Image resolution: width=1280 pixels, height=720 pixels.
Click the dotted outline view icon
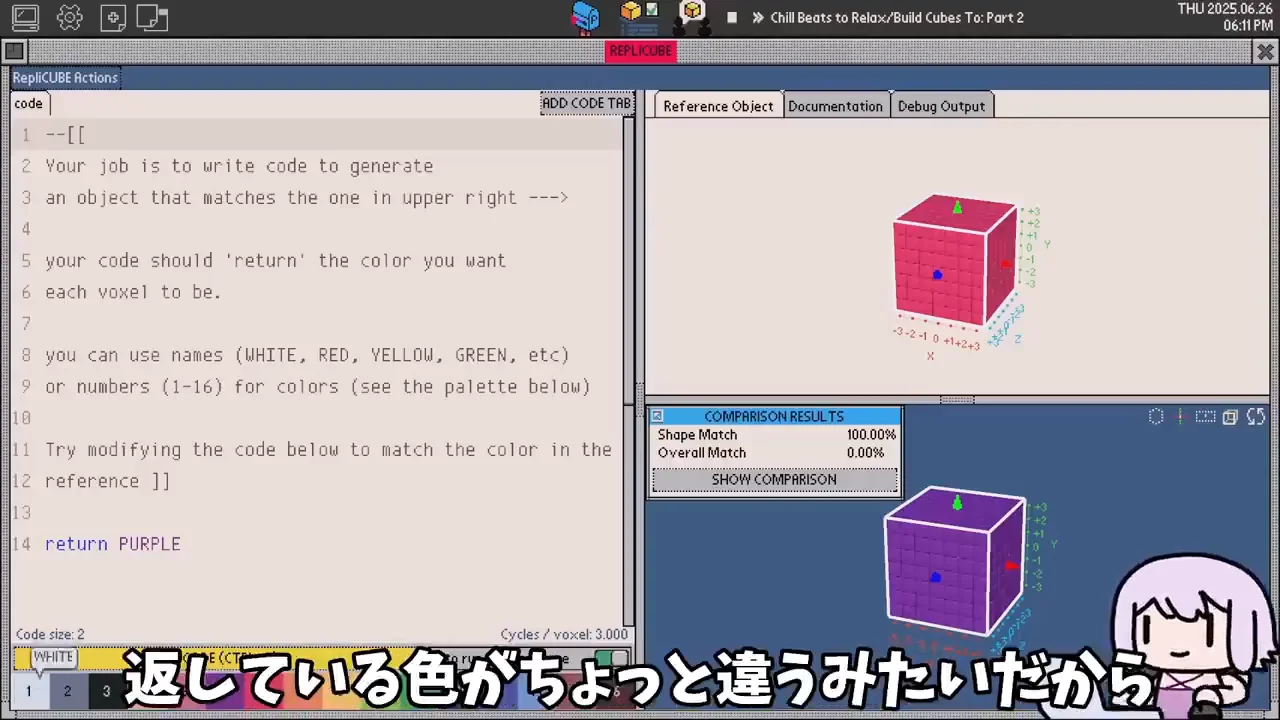tap(1156, 417)
